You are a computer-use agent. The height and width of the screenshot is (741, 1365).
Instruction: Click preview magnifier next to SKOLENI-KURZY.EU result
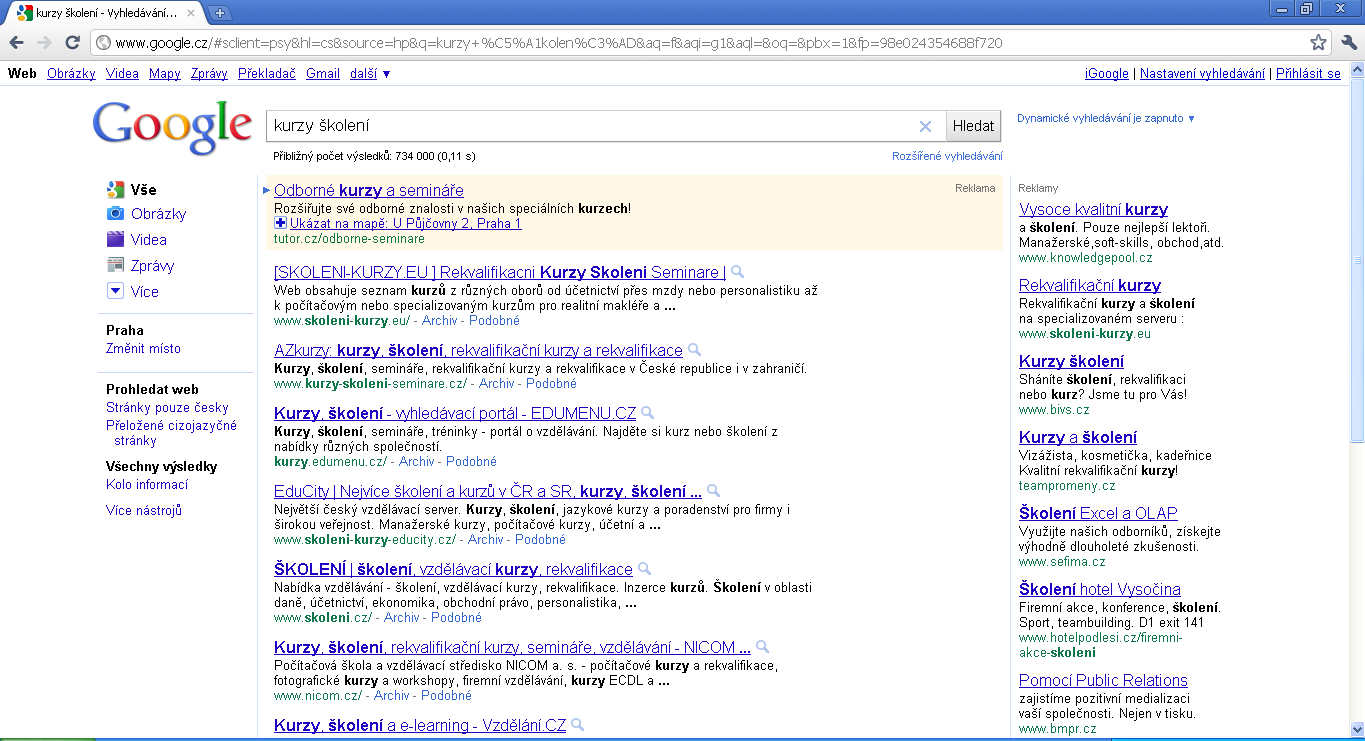click(x=737, y=272)
